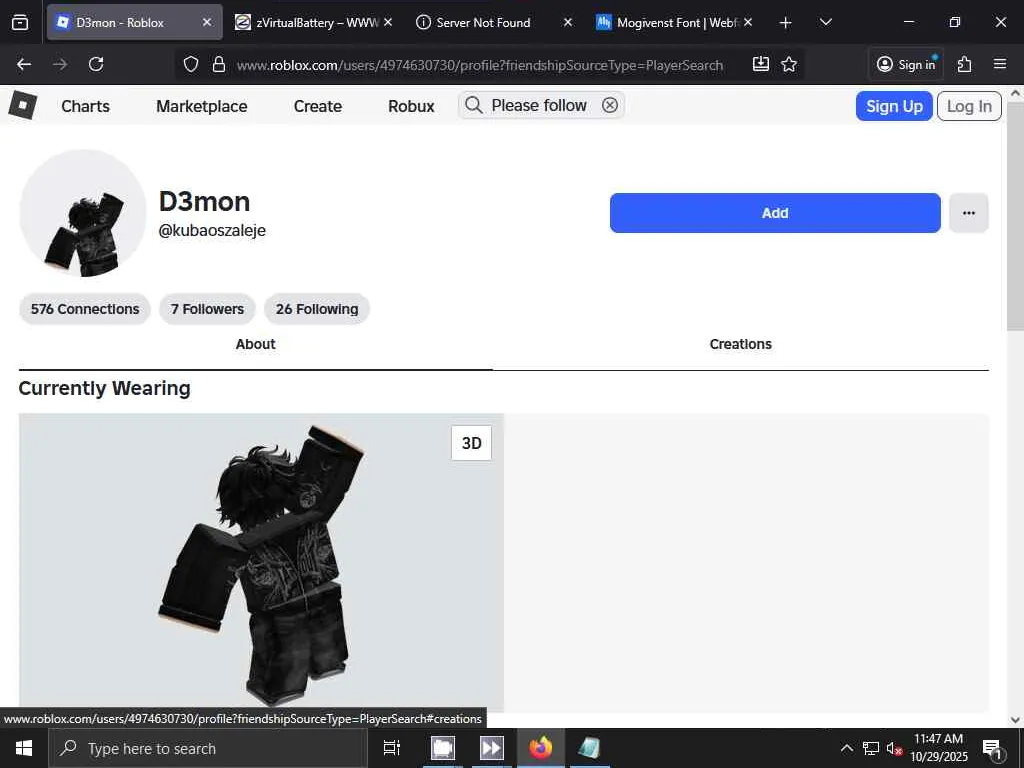Open the notepad-like app taskbar icon

[x=590, y=748]
